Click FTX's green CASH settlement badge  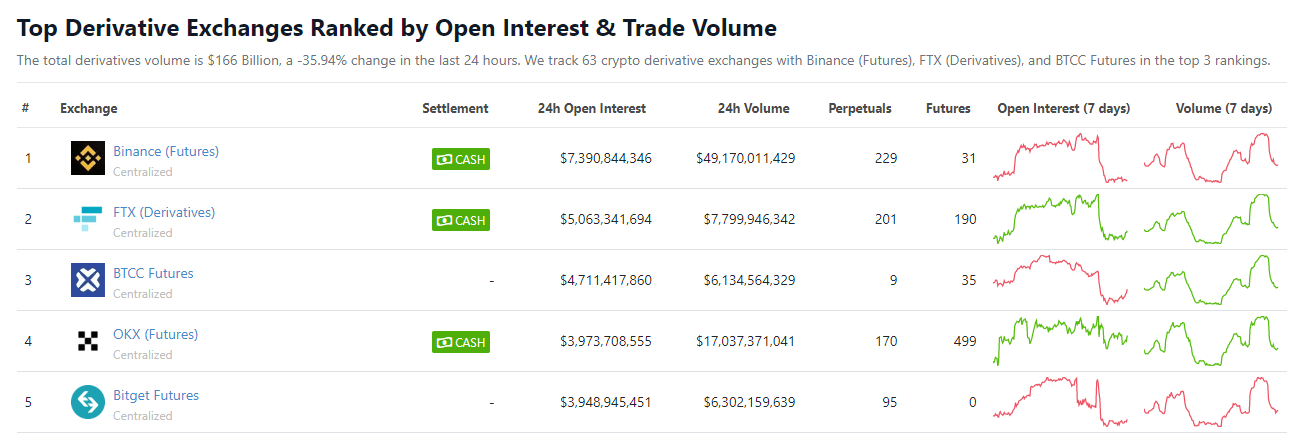pos(461,220)
